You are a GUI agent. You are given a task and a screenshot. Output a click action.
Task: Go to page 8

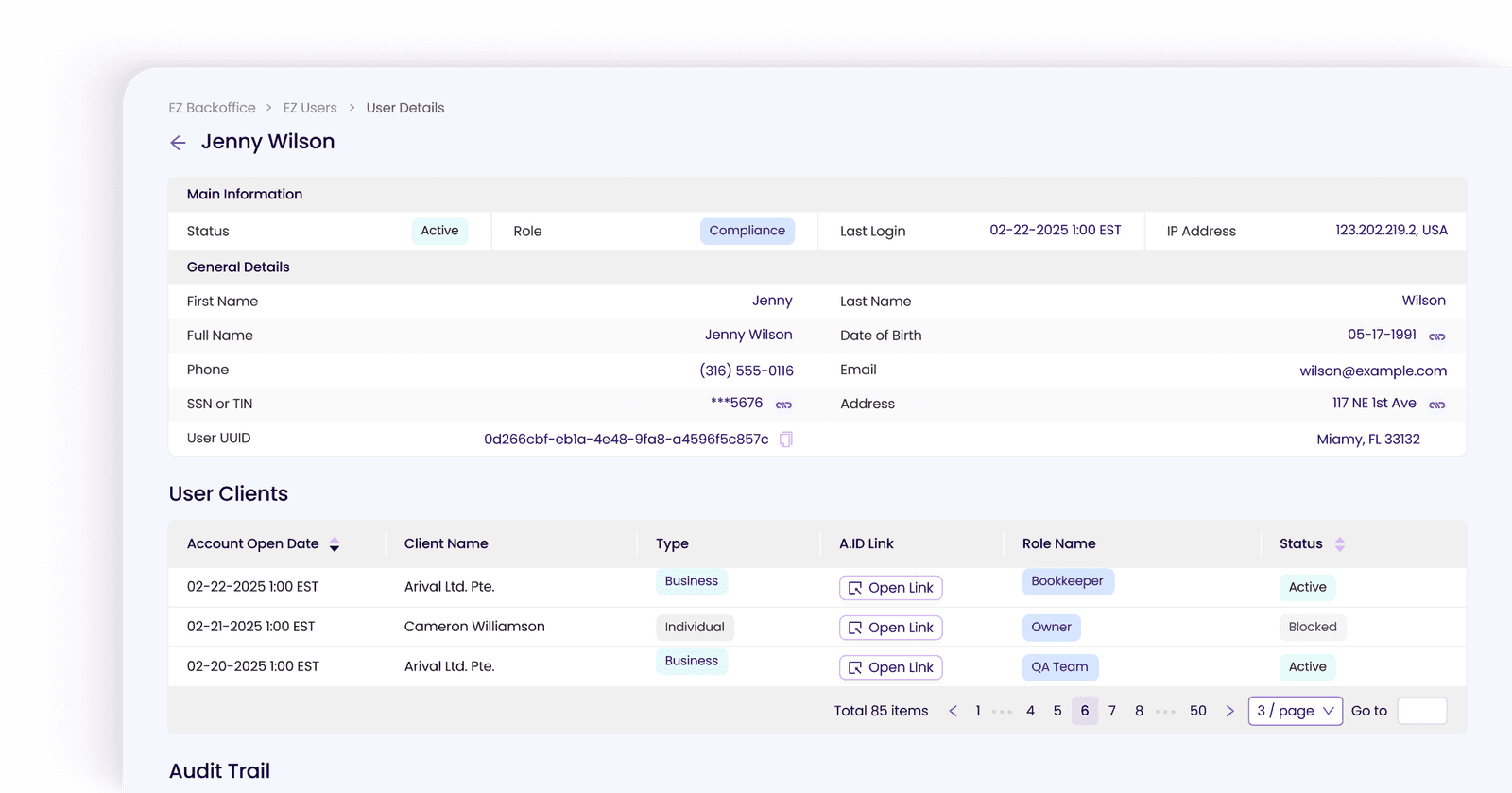(1139, 711)
